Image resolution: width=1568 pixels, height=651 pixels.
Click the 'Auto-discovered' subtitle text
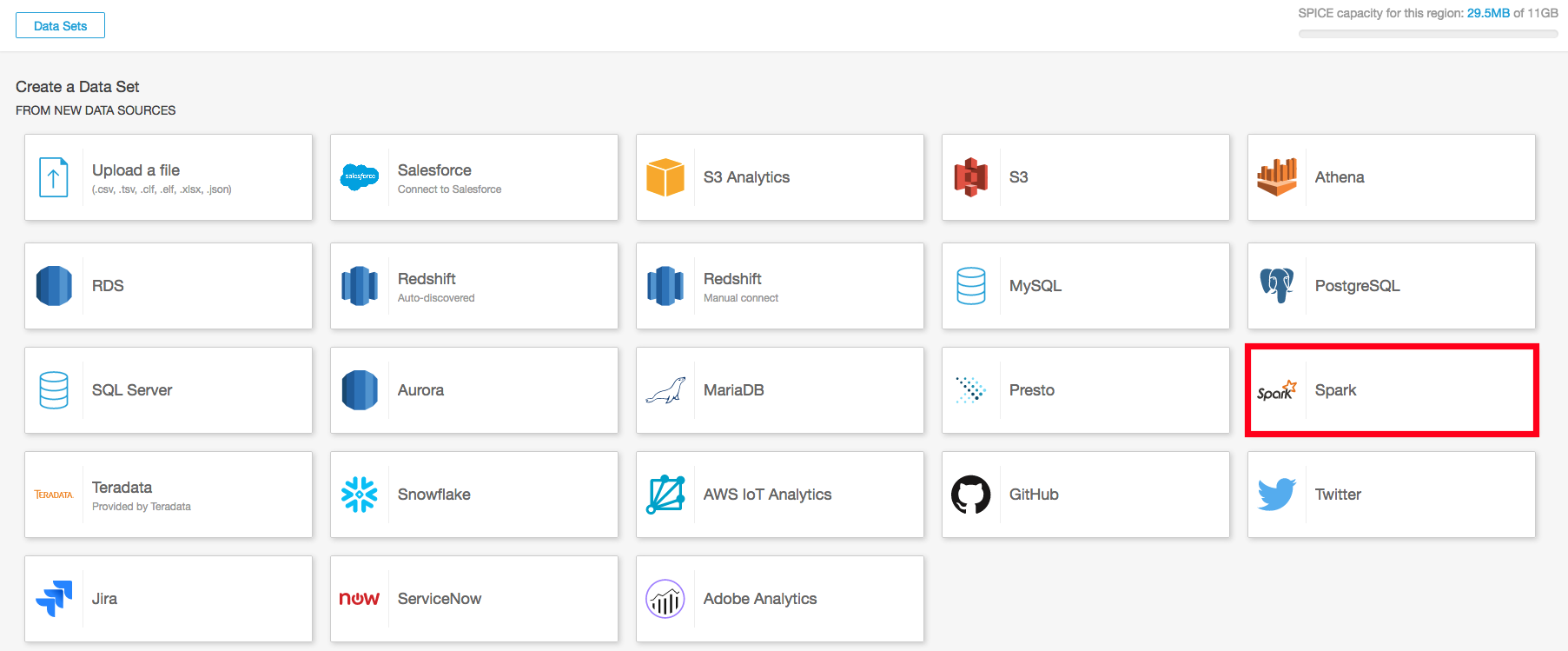[x=436, y=298]
